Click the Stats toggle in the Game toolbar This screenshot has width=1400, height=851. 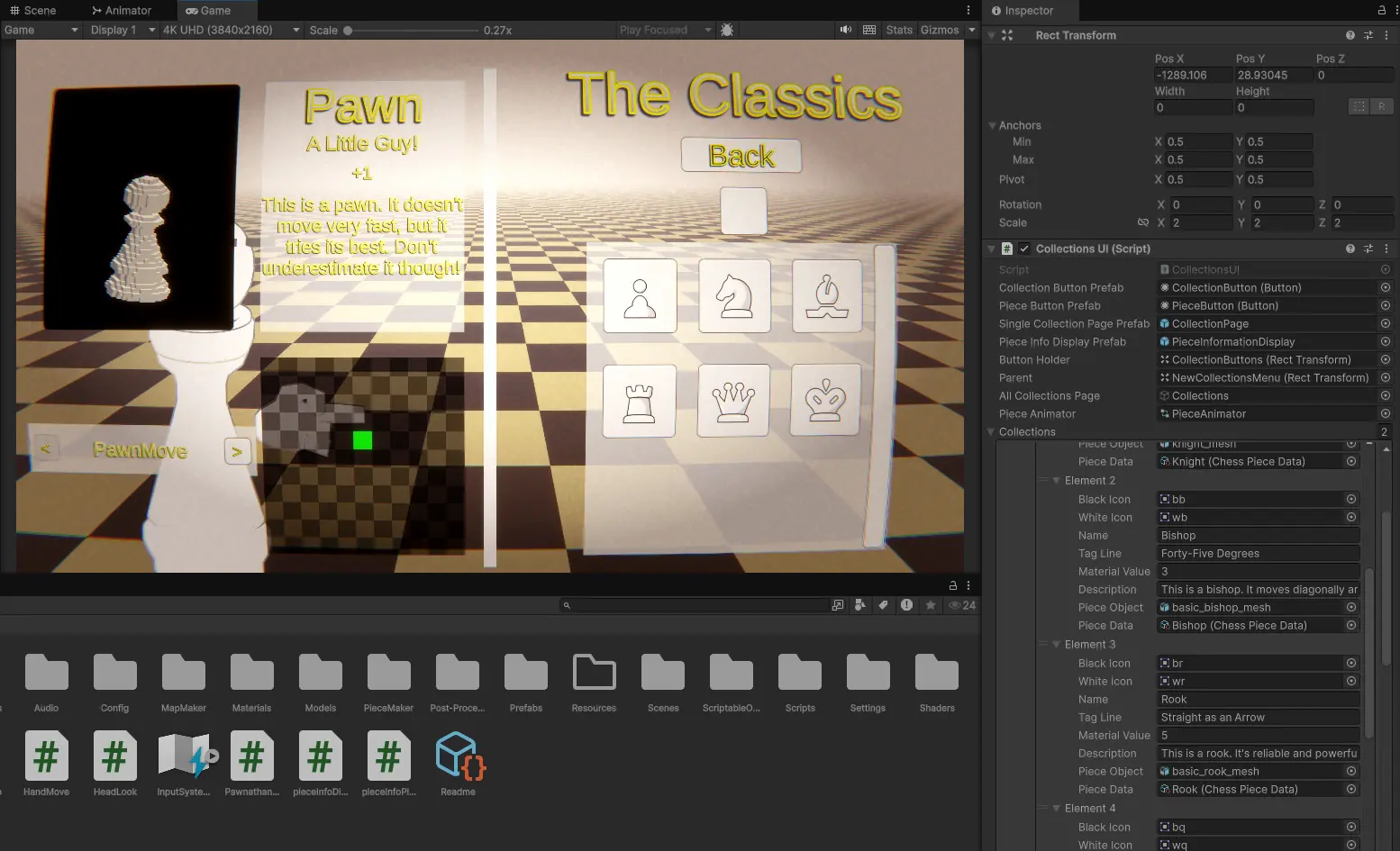click(898, 29)
